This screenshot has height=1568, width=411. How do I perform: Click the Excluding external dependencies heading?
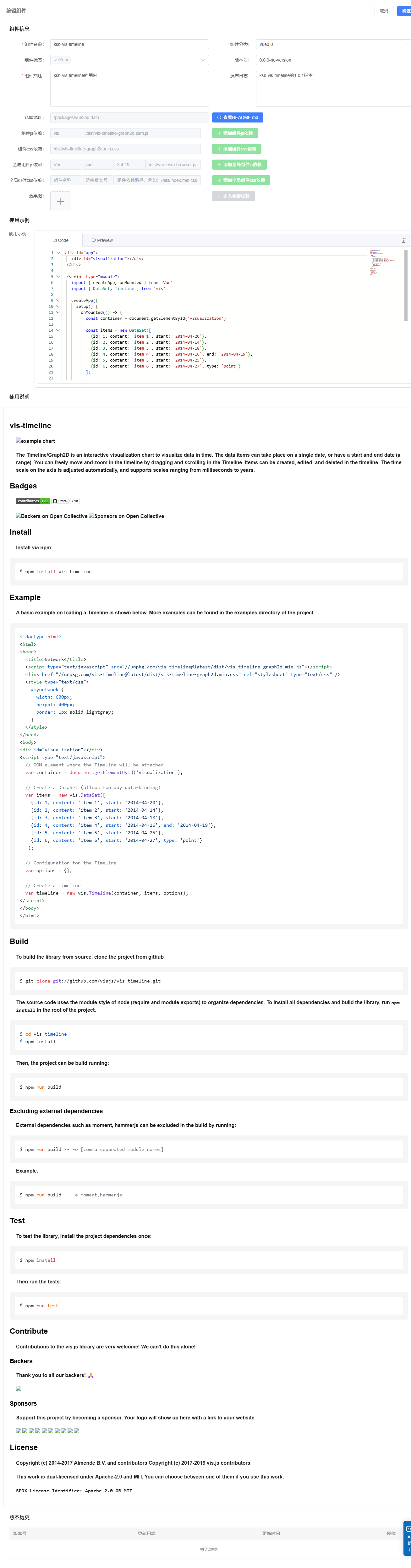(x=56, y=1112)
